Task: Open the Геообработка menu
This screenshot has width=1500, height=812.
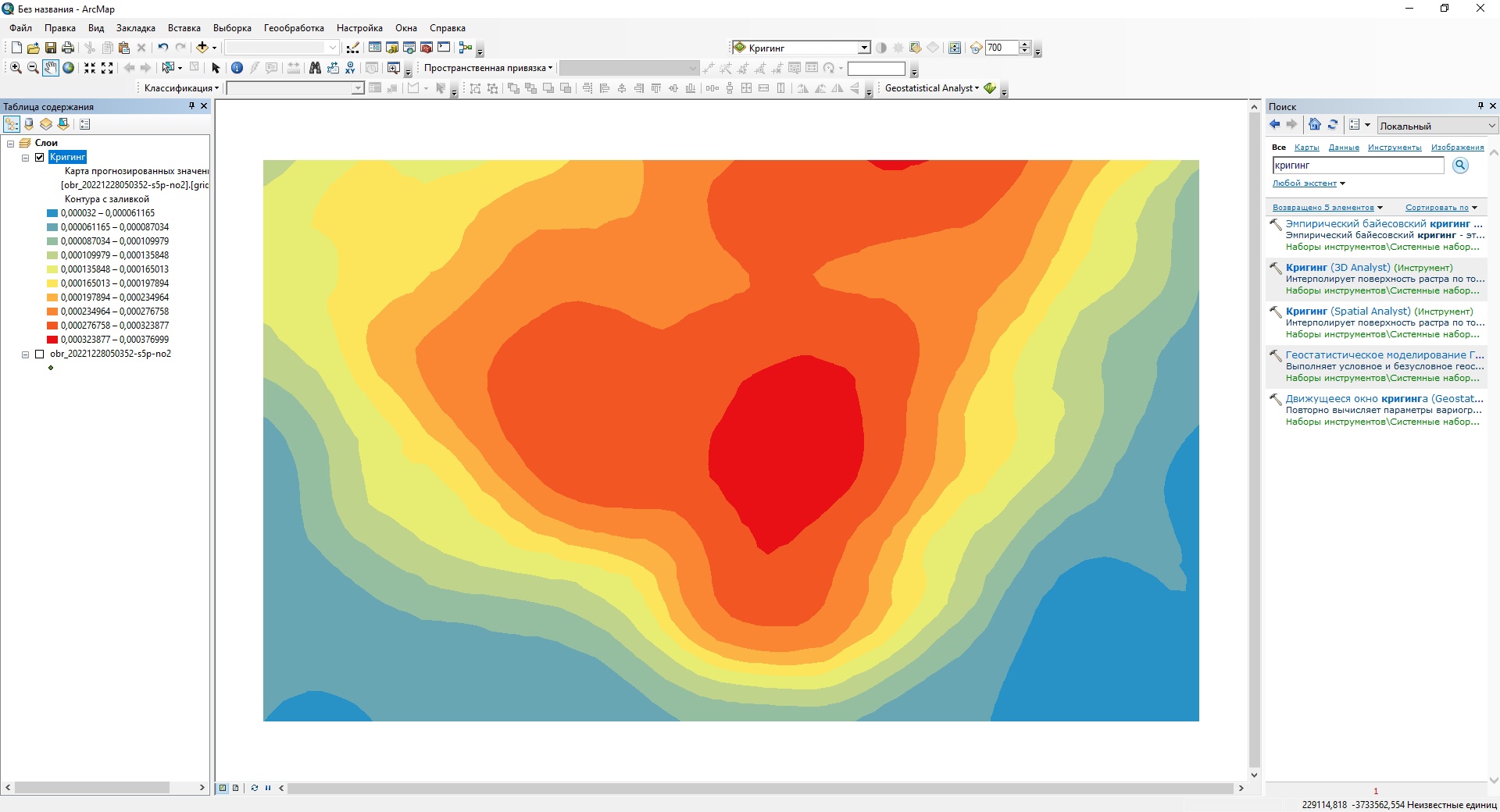Action: tap(294, 28)
